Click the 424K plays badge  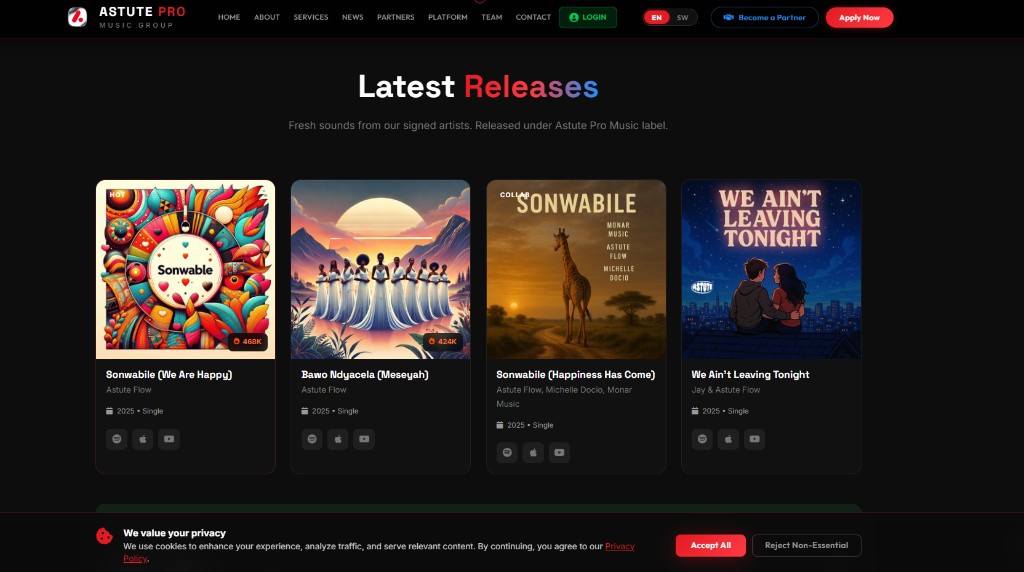coord(443,342)
